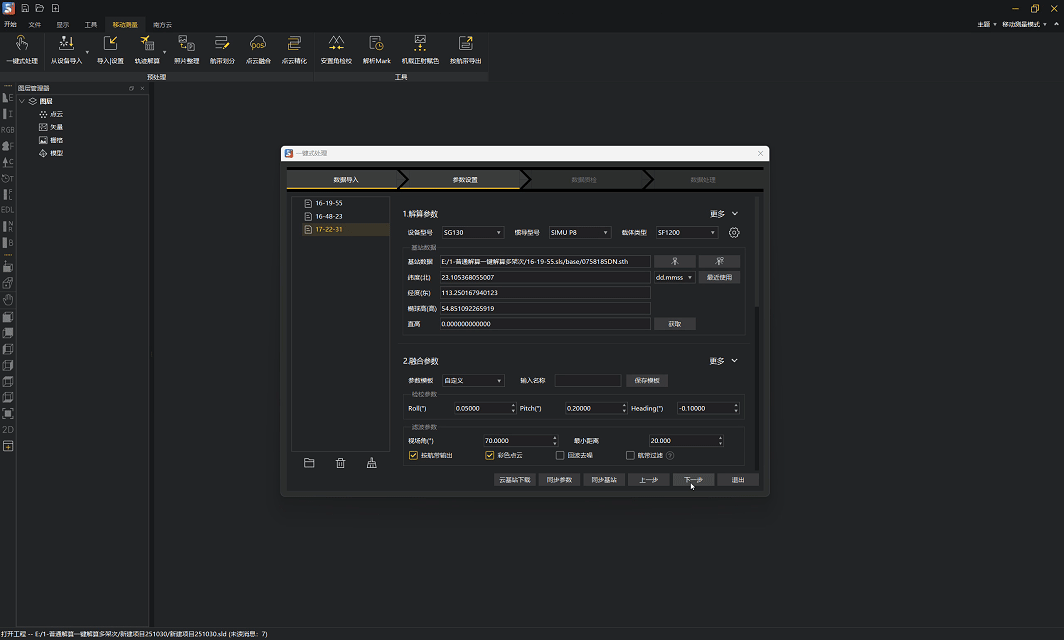
Task: Click the 下一步 button
Action: pyautogui.click(x=692, y=480)
